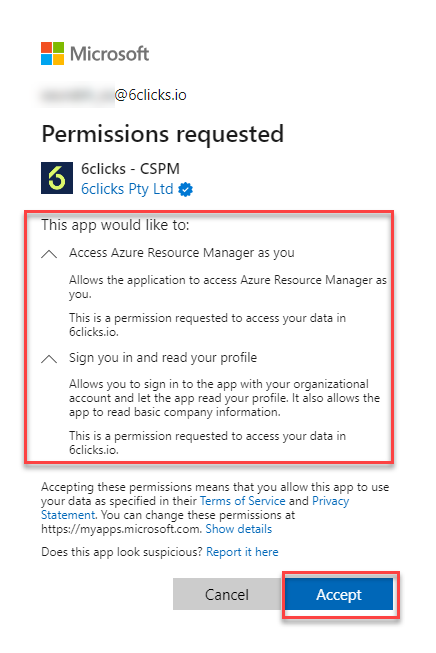Collapse the Azure Resource Manager permission chevron
Screen dimensions: 436x653
point(49,254)
